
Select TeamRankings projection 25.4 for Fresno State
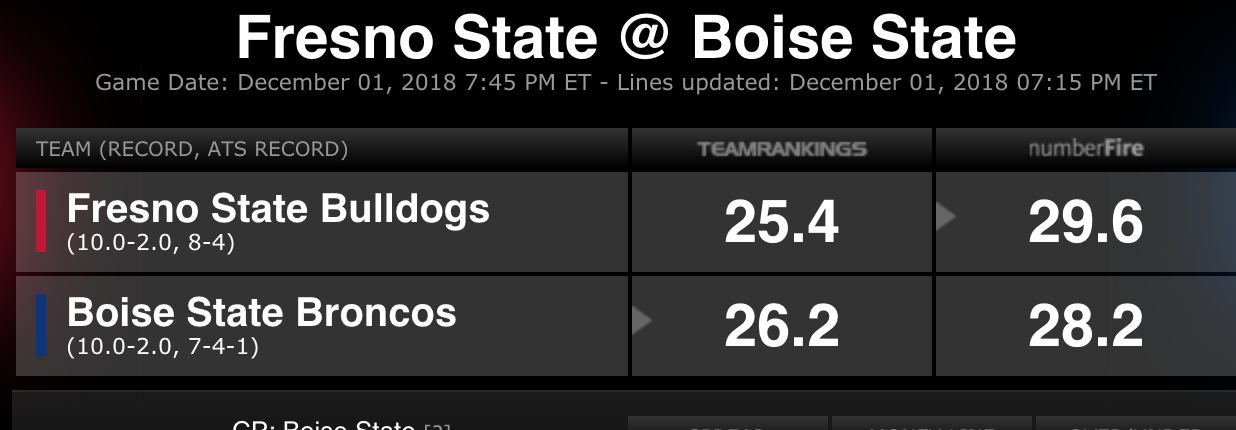coord(781,222)
